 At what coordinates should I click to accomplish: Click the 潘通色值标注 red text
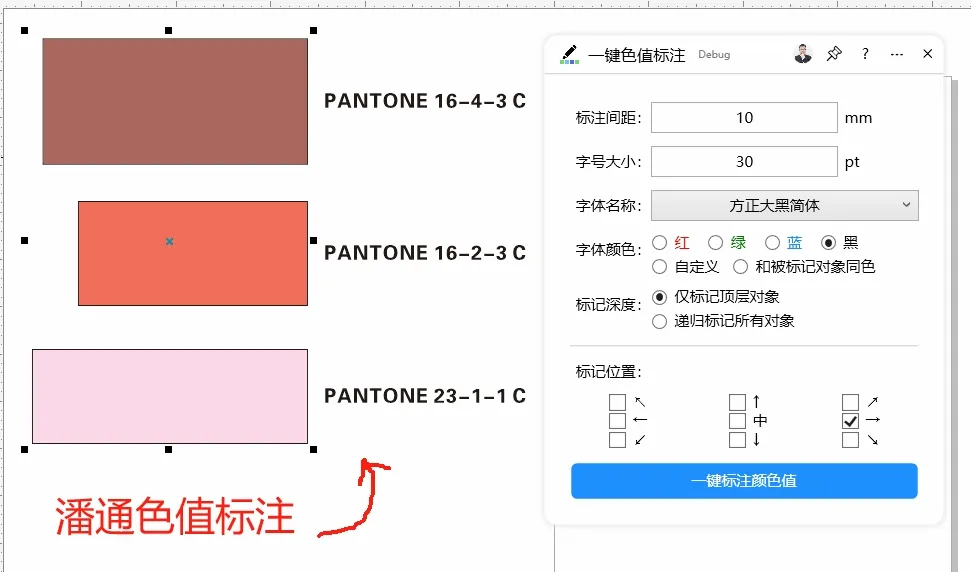(175, 516)
